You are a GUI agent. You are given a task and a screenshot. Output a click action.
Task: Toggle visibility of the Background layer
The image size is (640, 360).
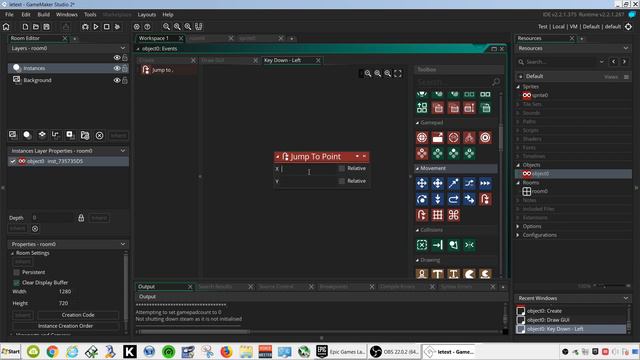[117, 80]
